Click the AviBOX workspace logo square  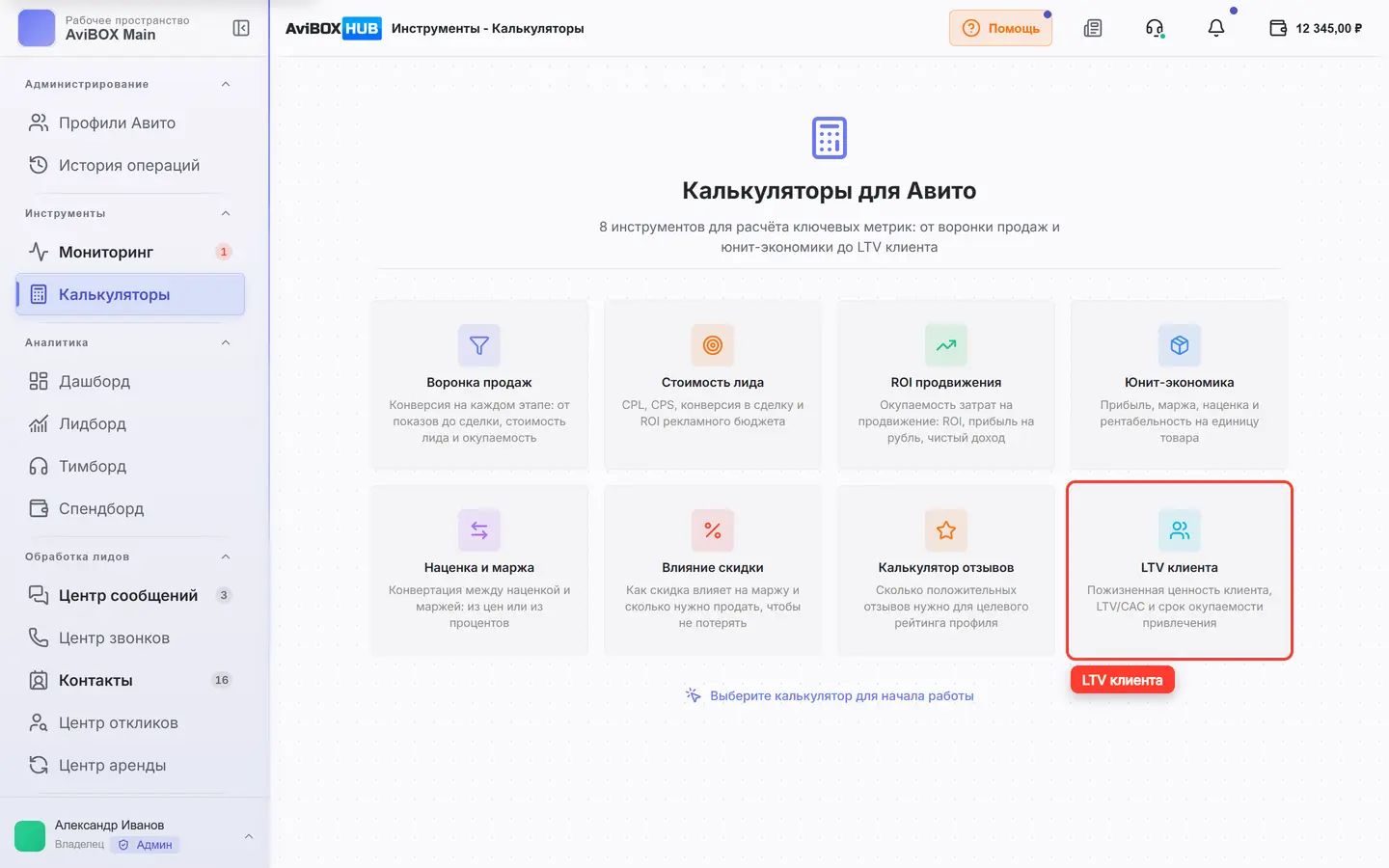point(37,28)
